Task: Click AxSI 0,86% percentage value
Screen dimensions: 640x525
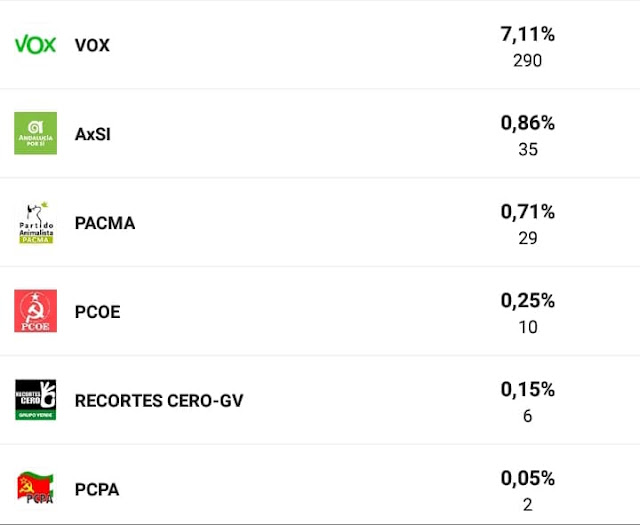Action: 528,123
